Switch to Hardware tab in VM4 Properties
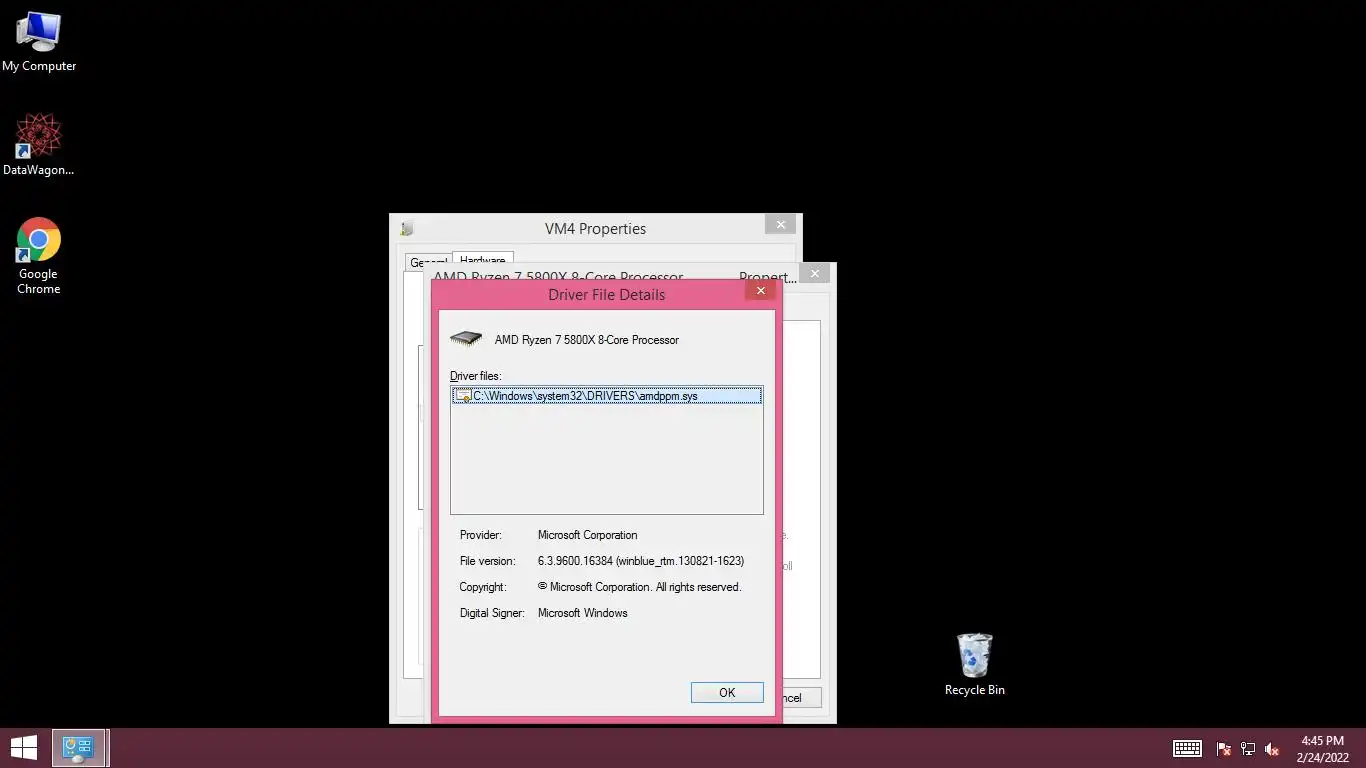 [483, 260]
